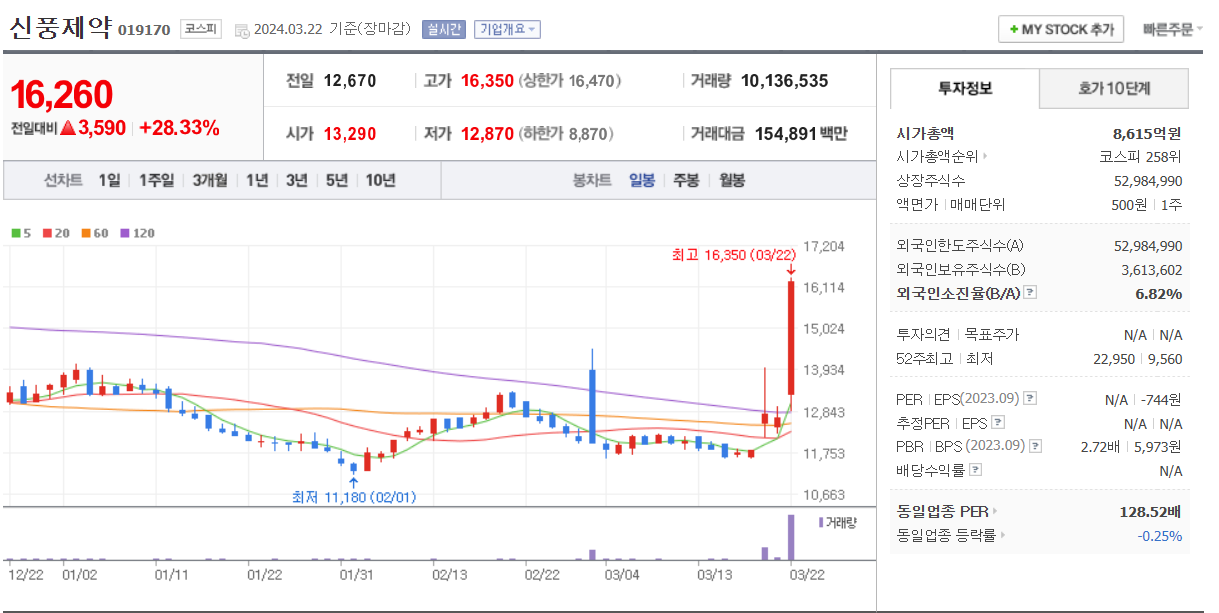Click the 코스피 market badge
Screen dimensions: 1219x613
(x=201, y=29)
